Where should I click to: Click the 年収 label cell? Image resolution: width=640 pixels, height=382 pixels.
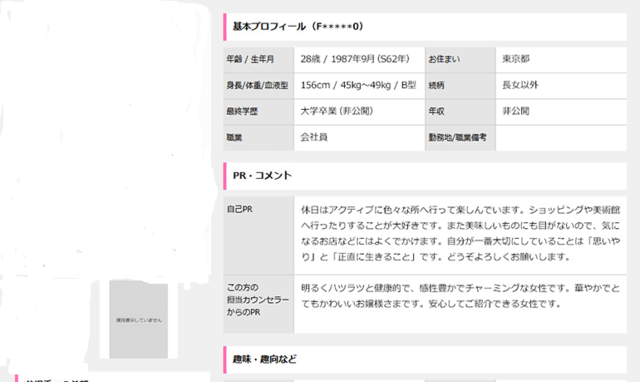[x=460, y=112]
